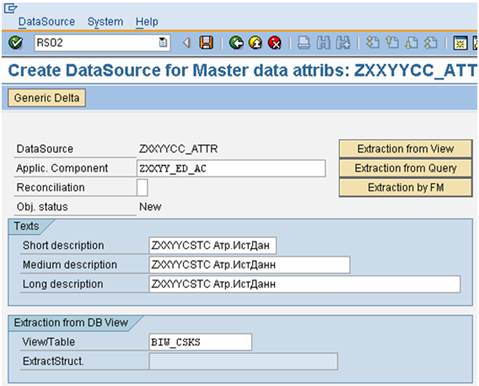Viewport: 479px width, 386px height.
Task: Open the window control menu icon
Action: pyautogui.click(x=10, y=8)
